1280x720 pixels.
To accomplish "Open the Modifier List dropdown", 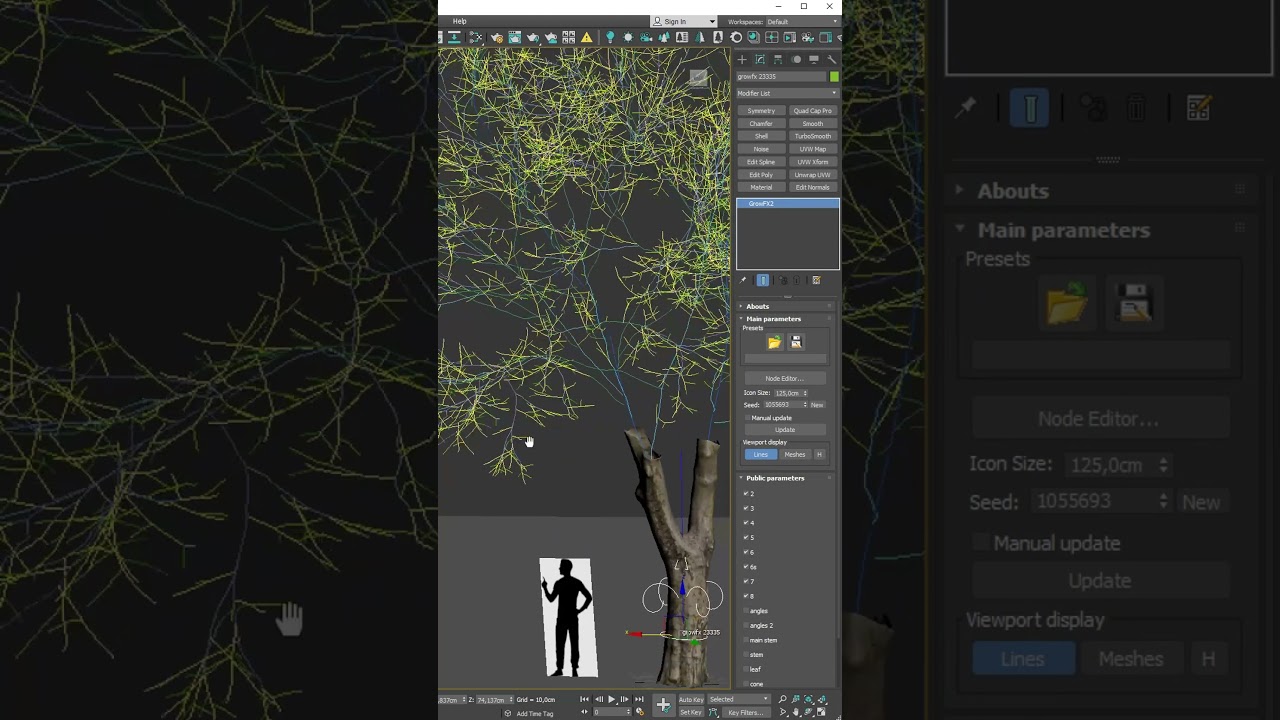I will pyautogui.click(x=787, y=93).
